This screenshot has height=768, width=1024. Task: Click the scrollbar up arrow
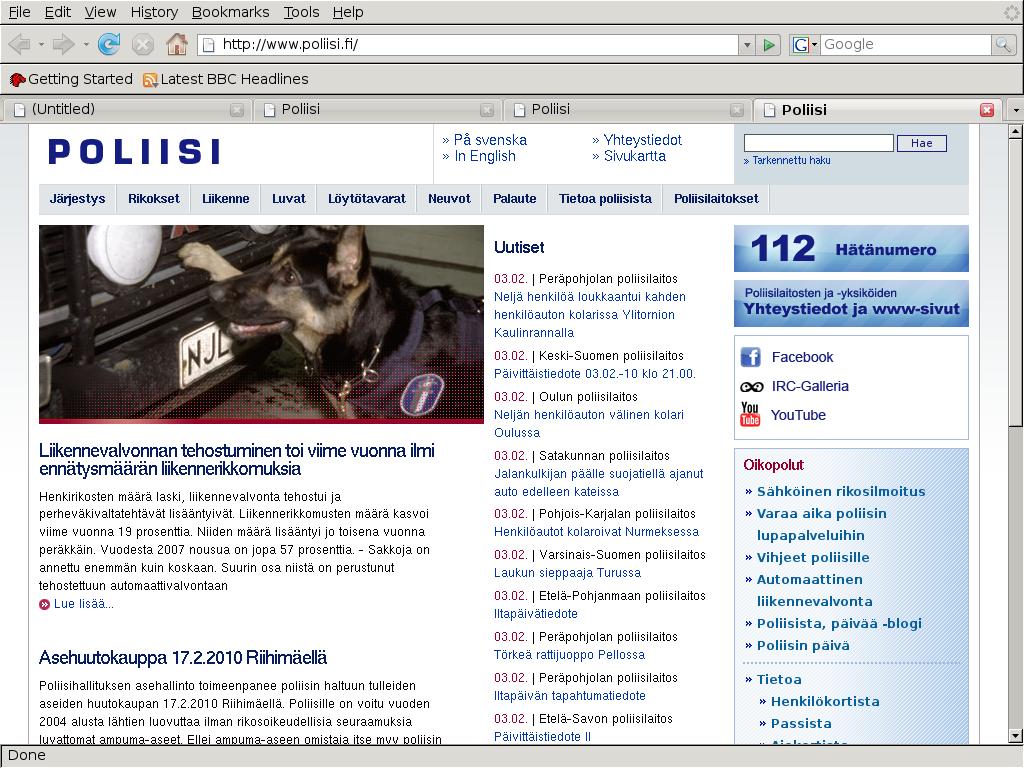click(x=1015, y=132)
